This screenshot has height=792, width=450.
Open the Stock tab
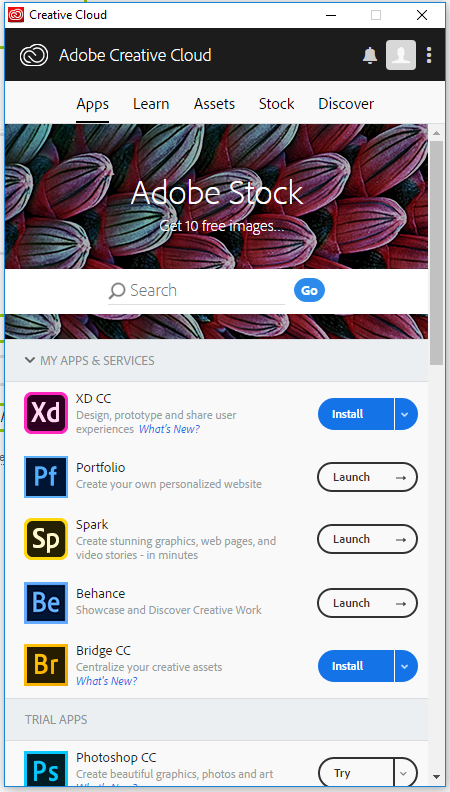tap(276, 104)
